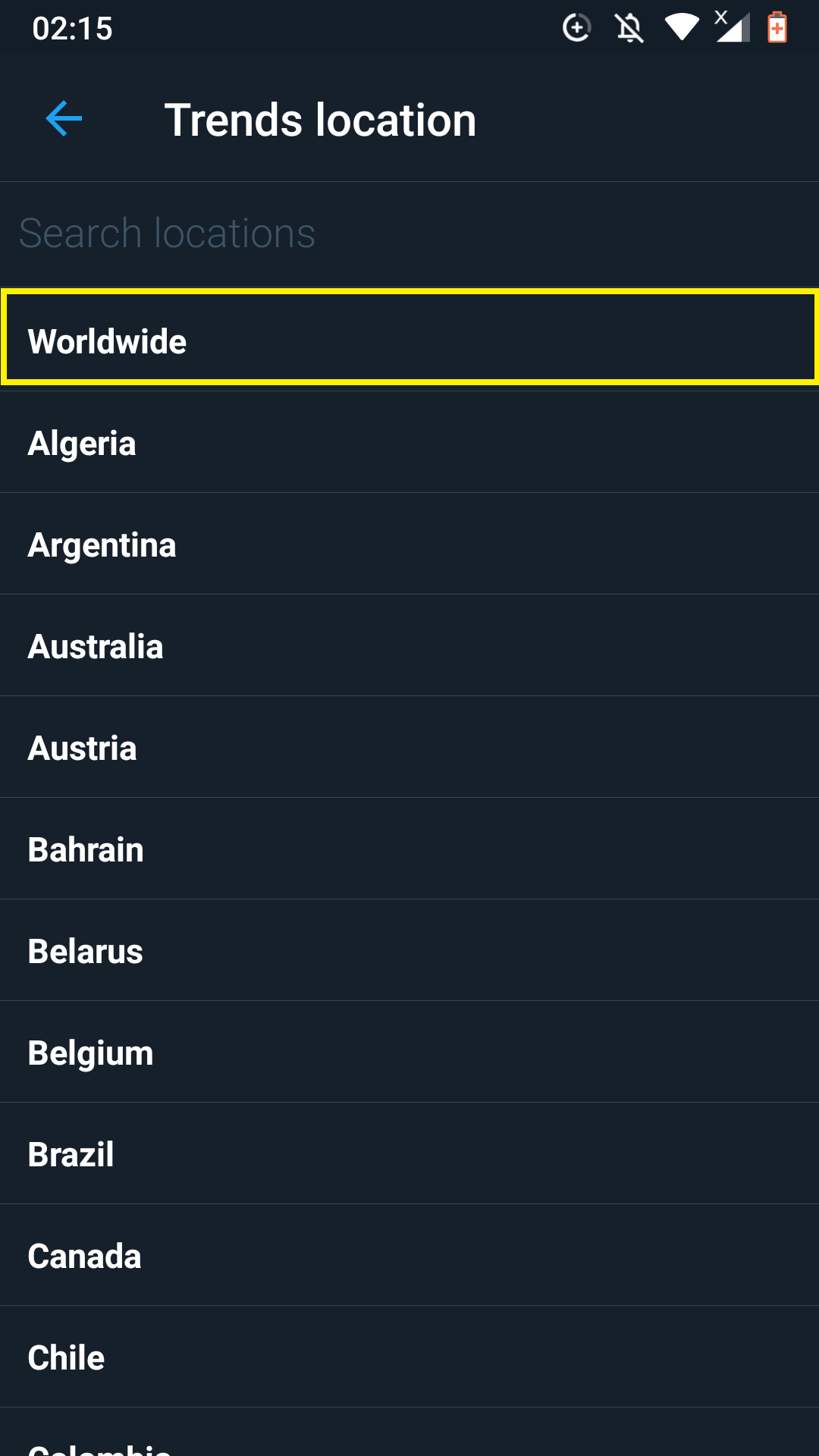Tap the data saver status icon
Image resolution: width=819 pixels, height=1456 pixels.
pyautogui.click(x=576, y=28)
